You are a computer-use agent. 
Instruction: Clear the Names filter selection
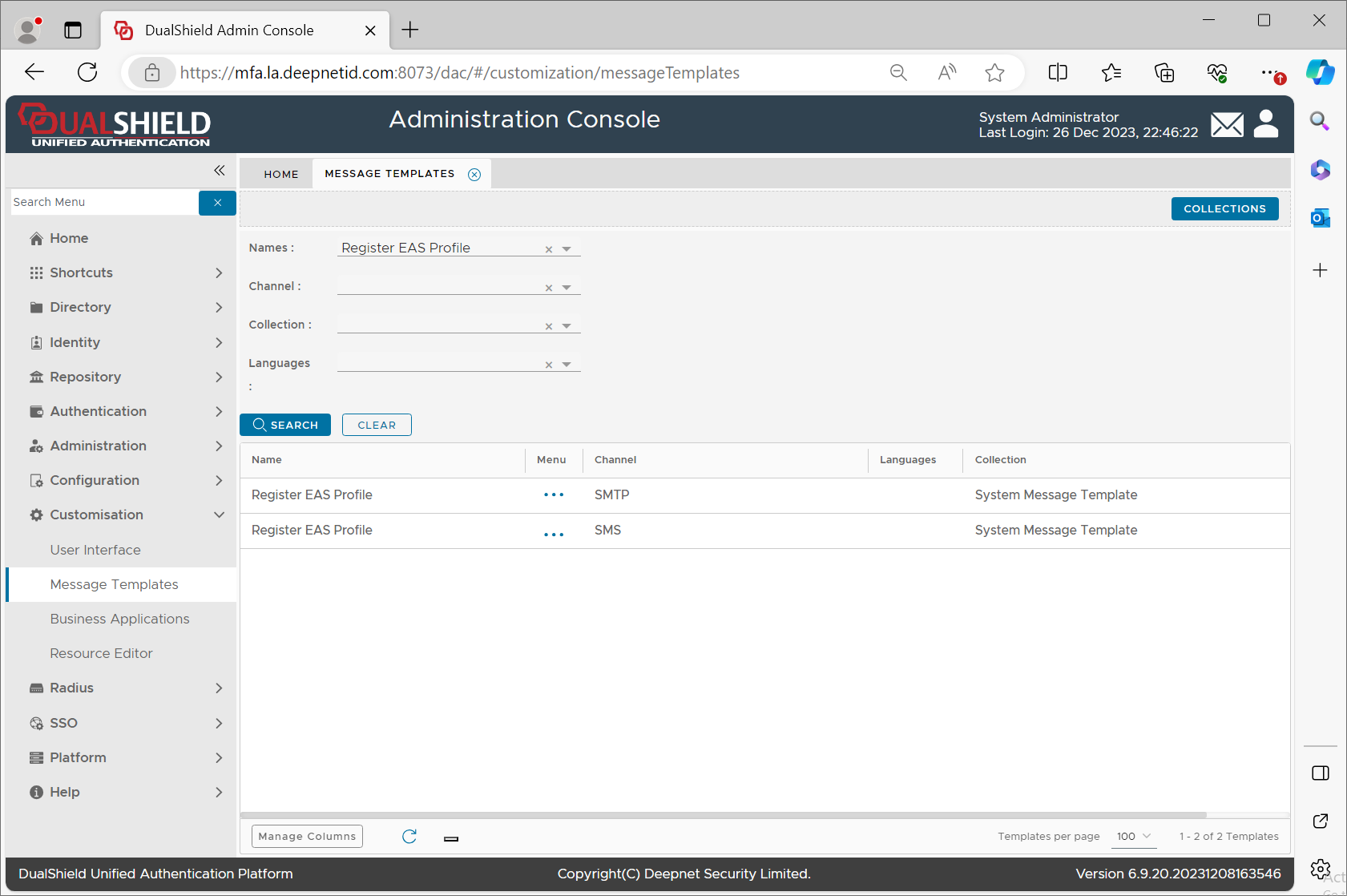coord(549,249)
